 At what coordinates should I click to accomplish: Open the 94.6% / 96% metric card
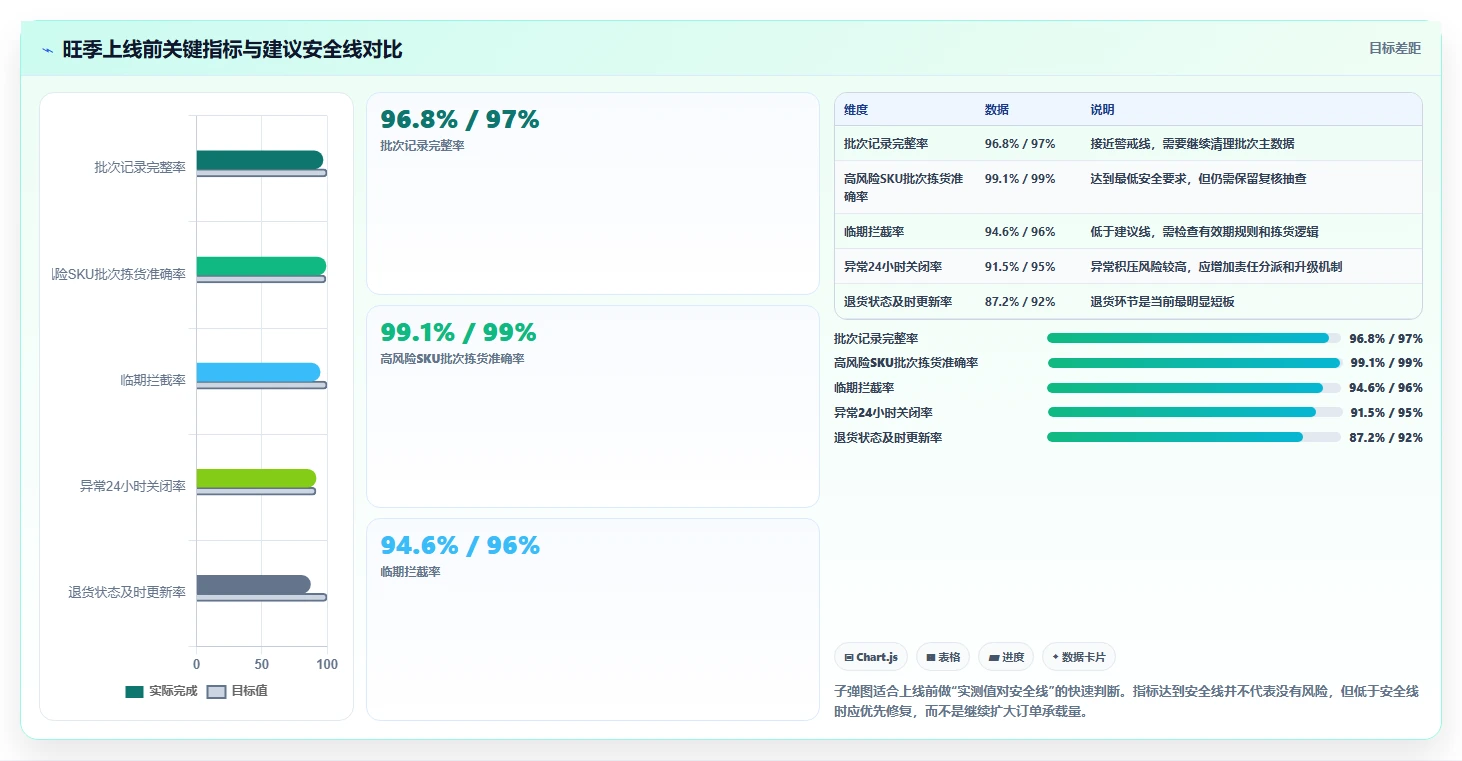tap(593, 619)
